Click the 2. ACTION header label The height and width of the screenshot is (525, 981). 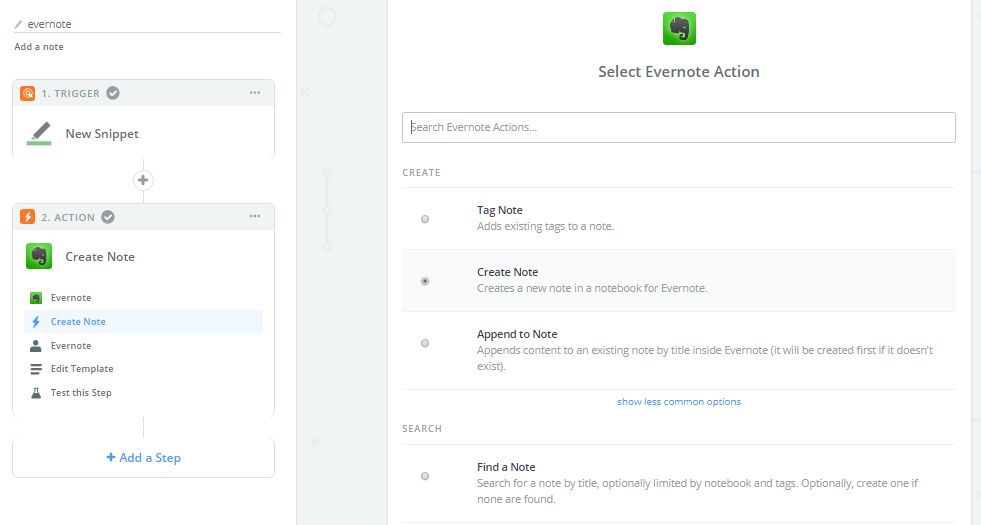tap(68, 217)
